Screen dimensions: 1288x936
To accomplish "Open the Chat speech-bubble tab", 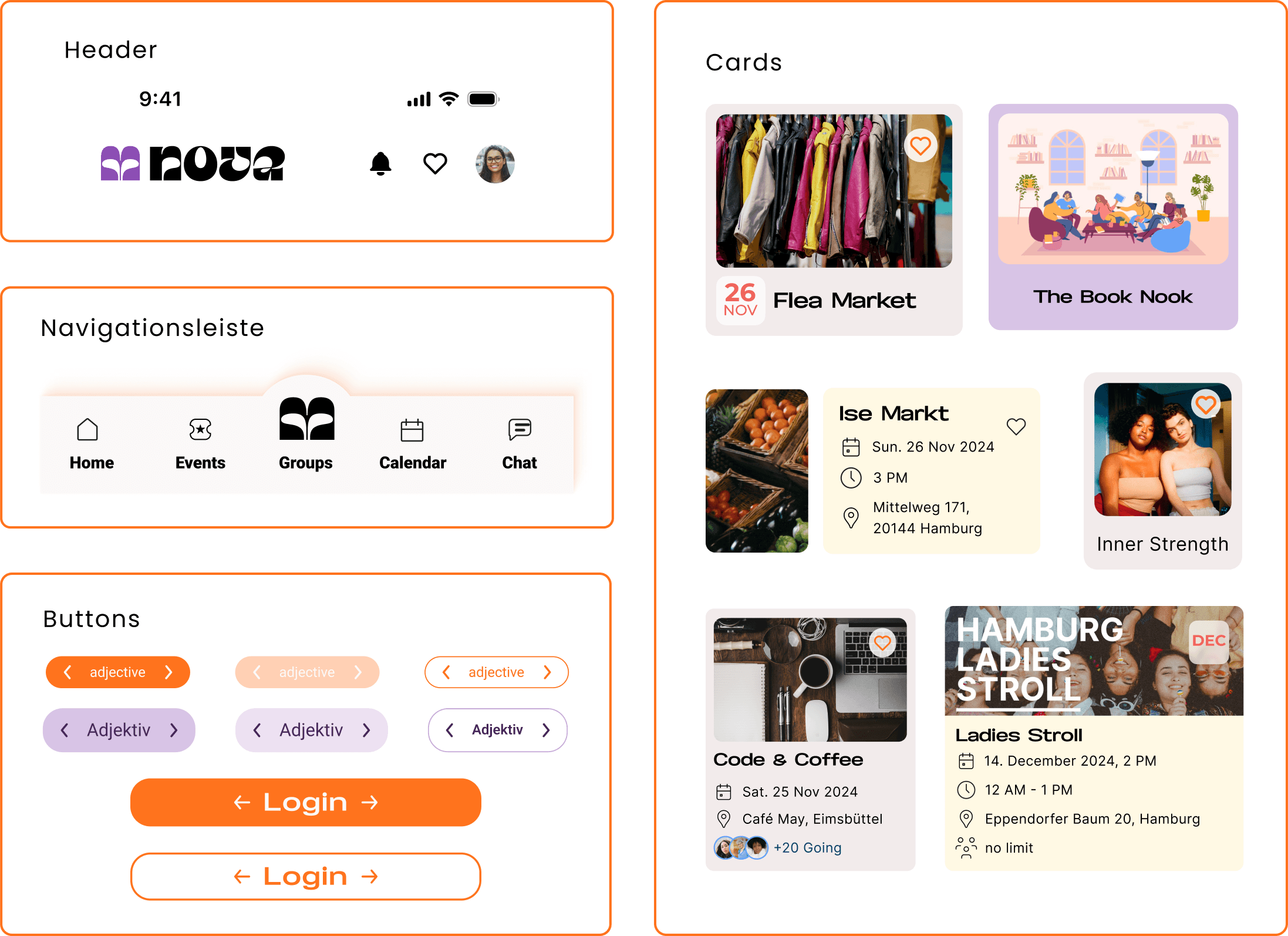I will tap(520, 430).
